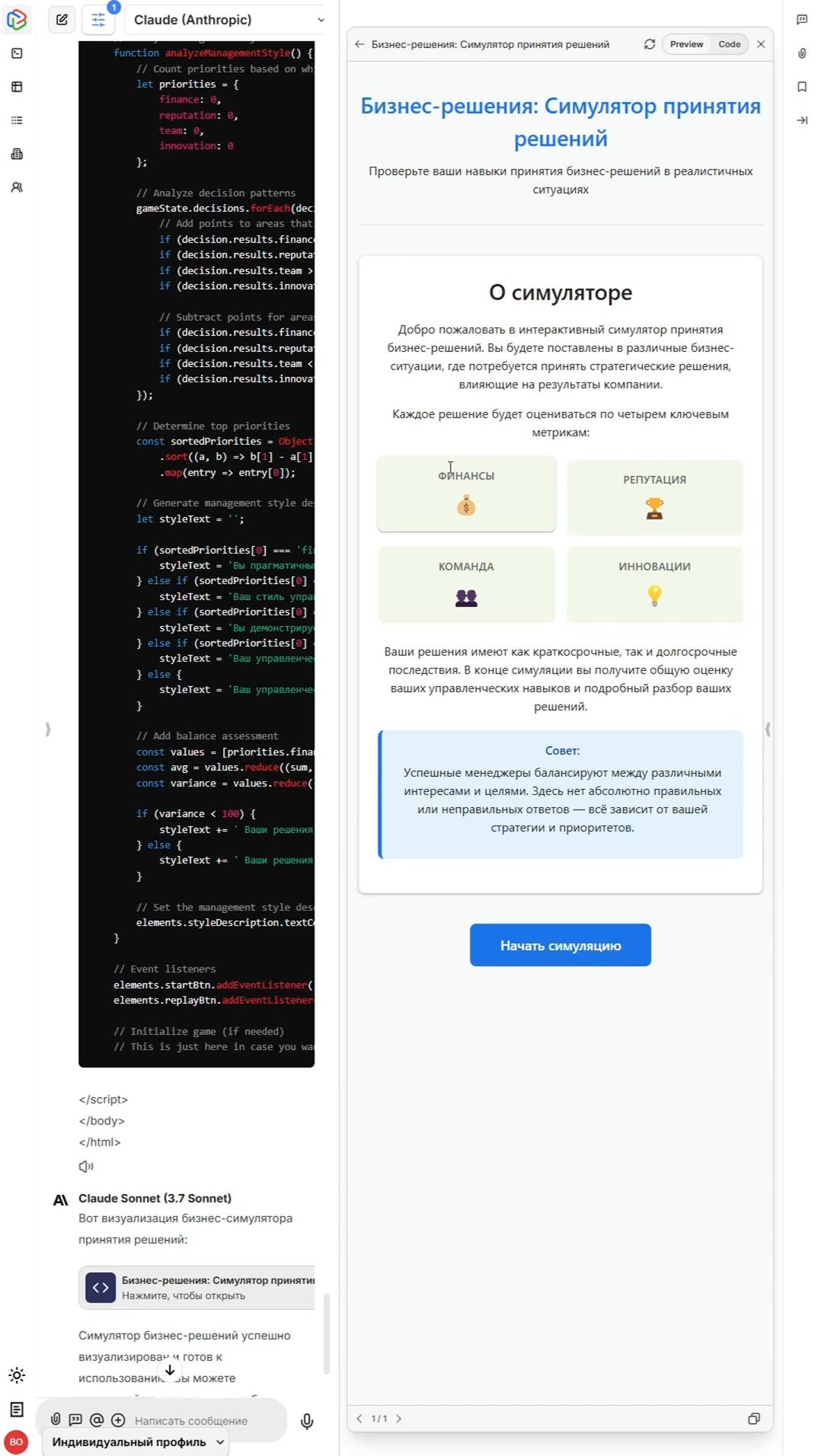818x1456 pixels.
Task: Toggle light/dark theme sun icon
Action: [x=17, y=1375]
